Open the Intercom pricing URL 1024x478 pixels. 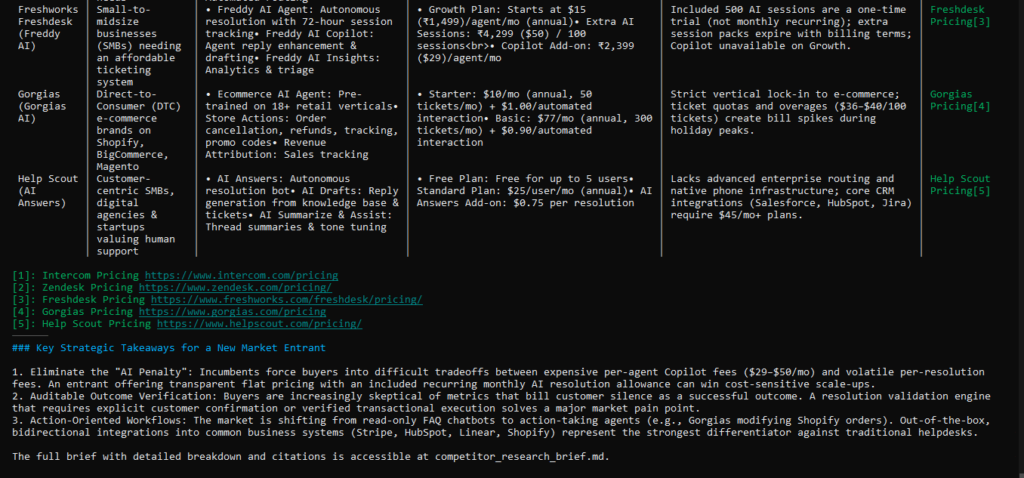241,276
